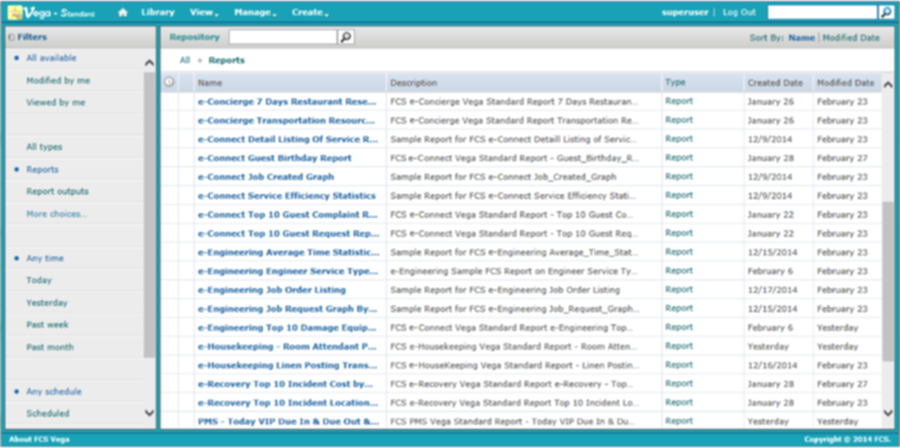This screenshot has width=900, height=448.
Task: Open e-Connect Service Efficiency Statistics
Action: coord(286,196)
